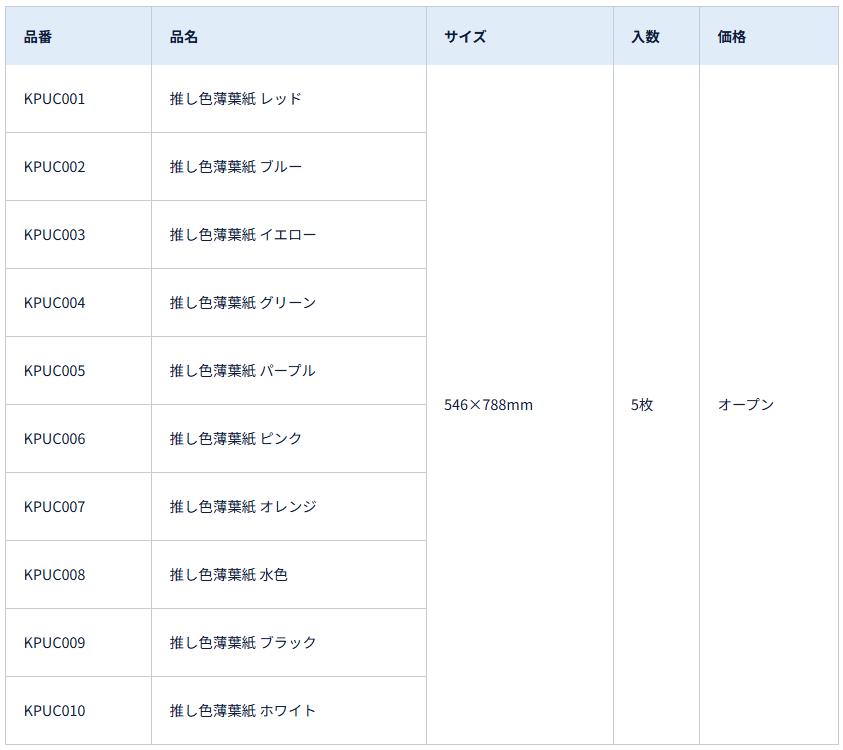Screen dimensions: 843x750
Task: Click product code KPUC003
Action: pyautogui.click(x=55, y=235)
